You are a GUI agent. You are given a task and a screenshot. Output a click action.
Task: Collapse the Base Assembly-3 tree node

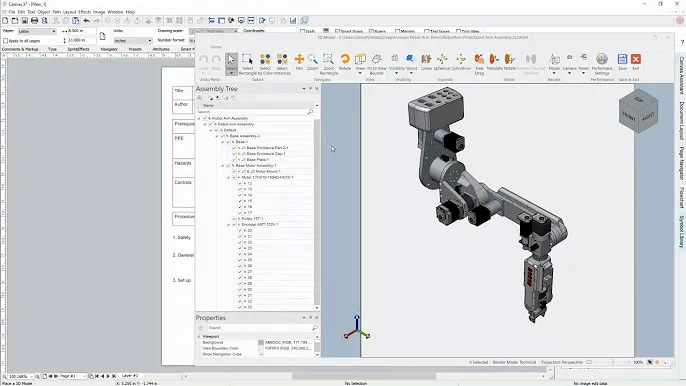[x=217, y=136]
